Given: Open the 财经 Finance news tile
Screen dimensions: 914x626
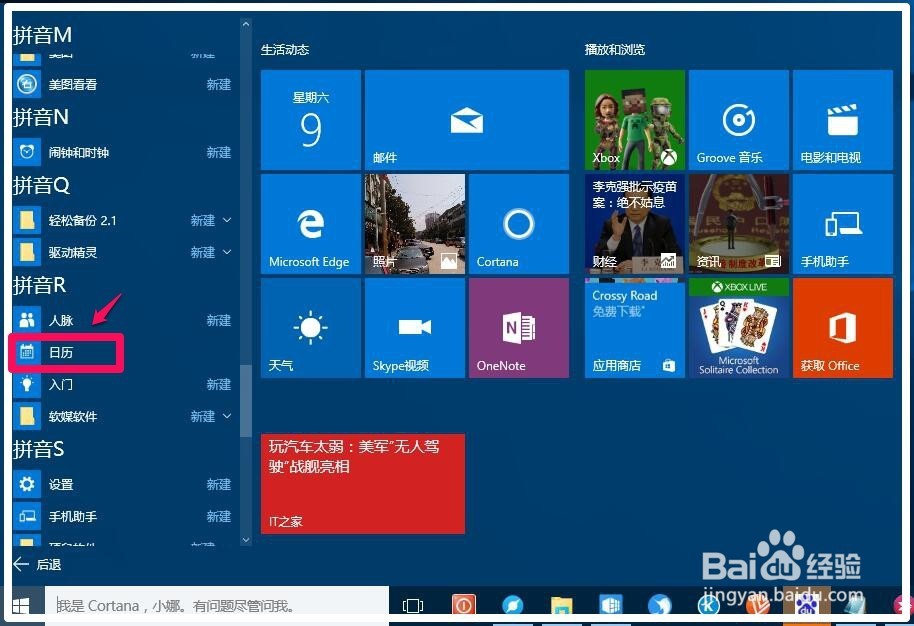Looking at the screenshot, I should click(635, 224).
